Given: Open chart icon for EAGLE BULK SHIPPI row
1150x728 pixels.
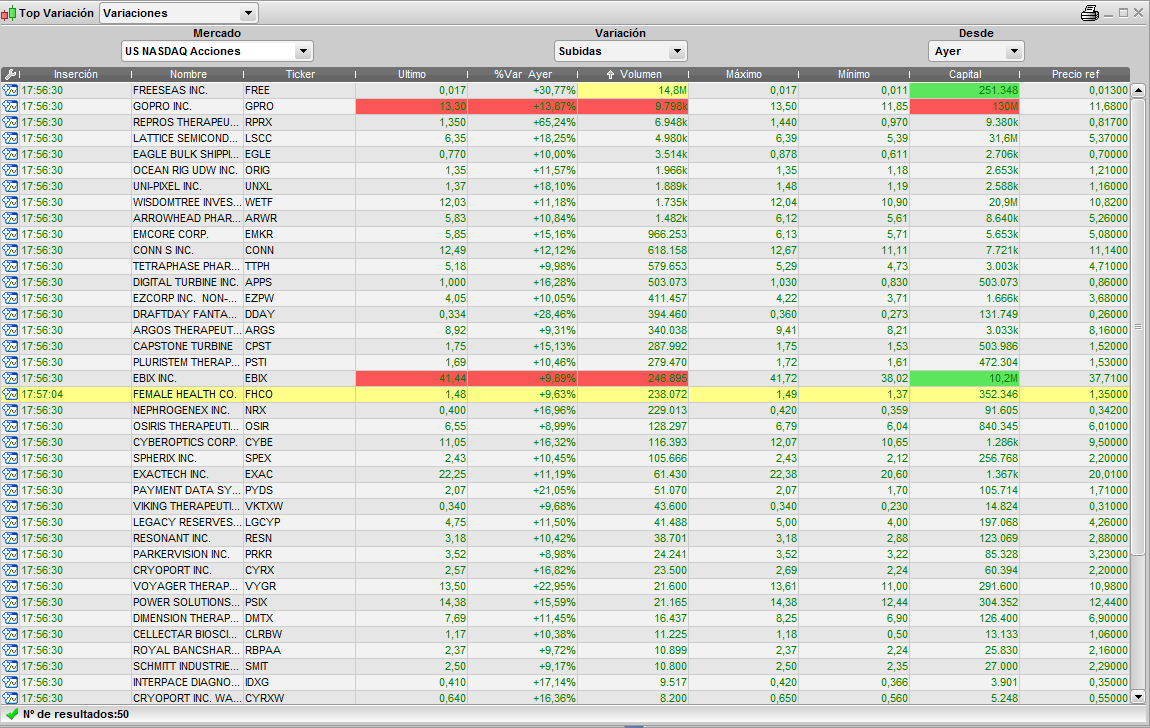Looking at the screenshot, I should [x=10, y=155].
